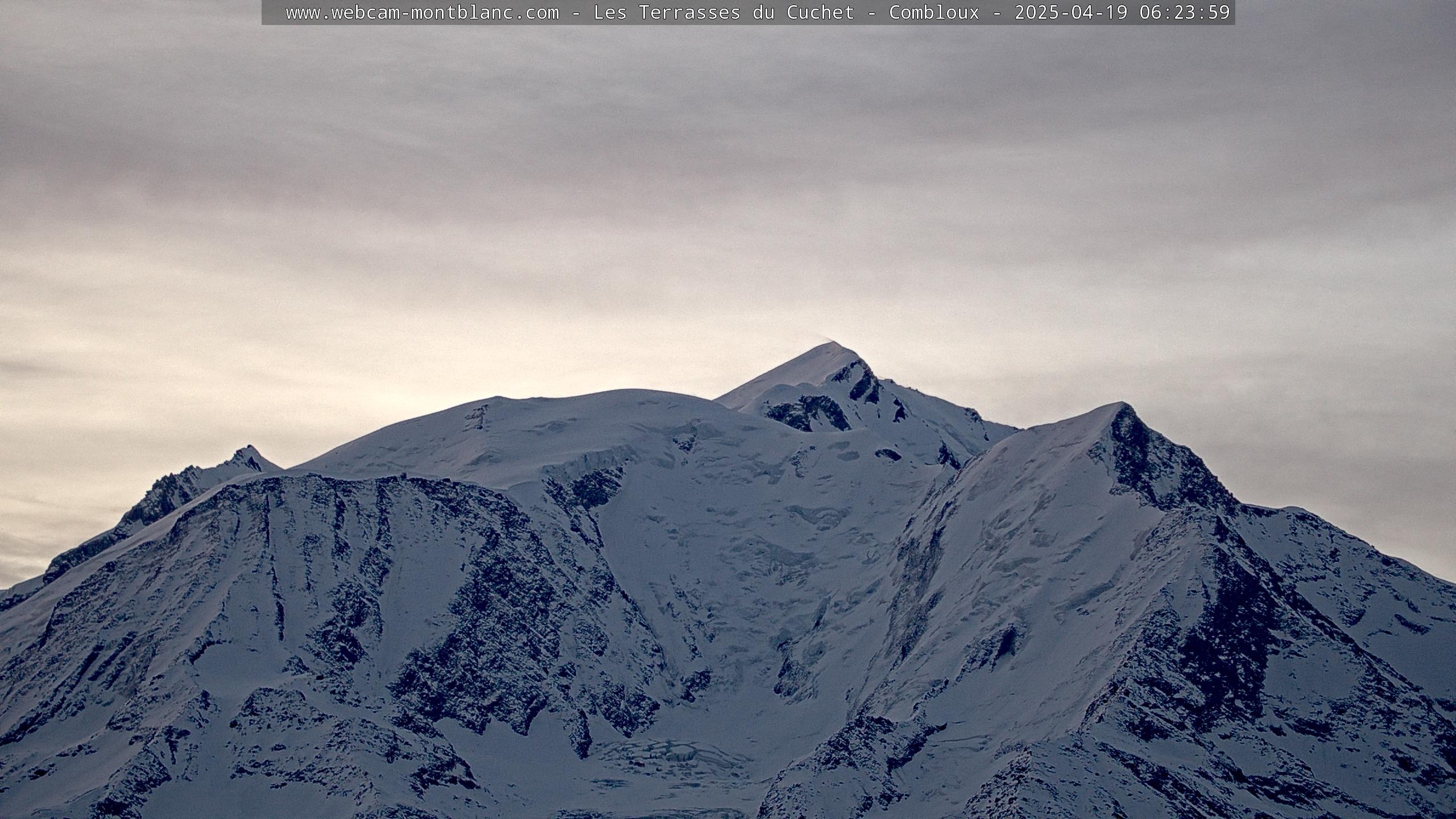Click the 'Les Terrasses du Cuchet' location text

pos(724,13)
